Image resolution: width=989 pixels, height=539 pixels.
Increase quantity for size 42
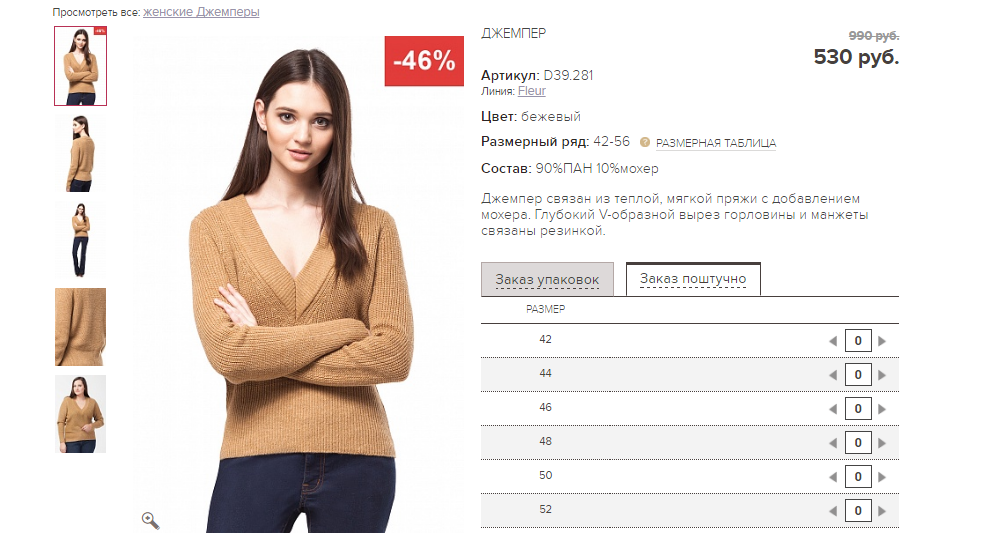point(882,341)
